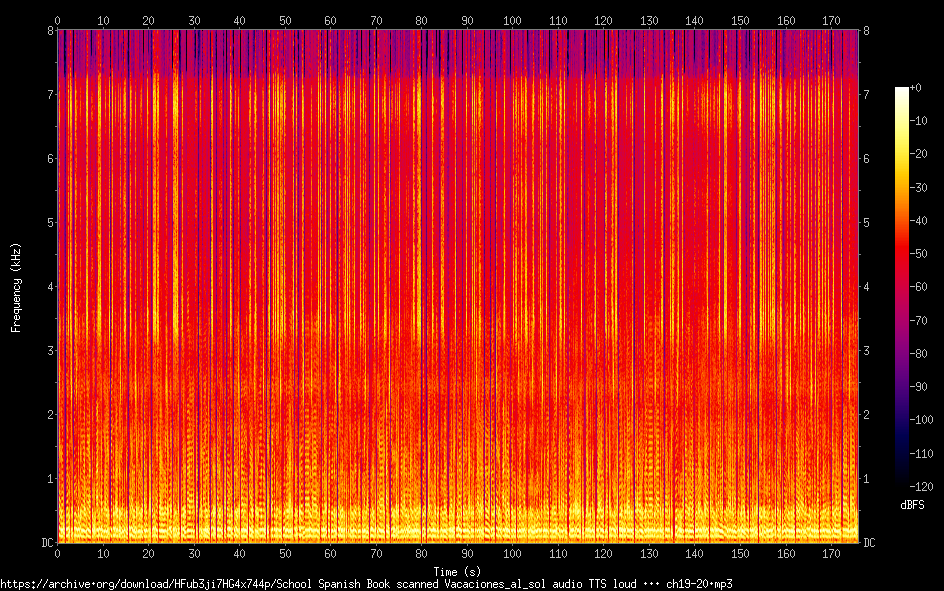Select the DC label on the left frequency axis
944x591 pixels.
pos(47,543)
